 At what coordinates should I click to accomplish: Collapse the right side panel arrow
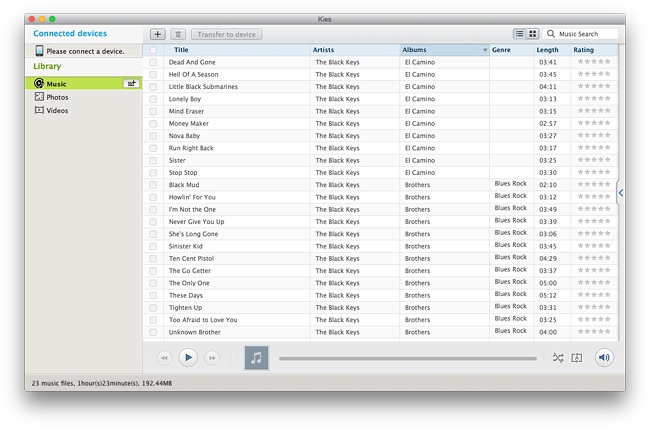point(621,193)
